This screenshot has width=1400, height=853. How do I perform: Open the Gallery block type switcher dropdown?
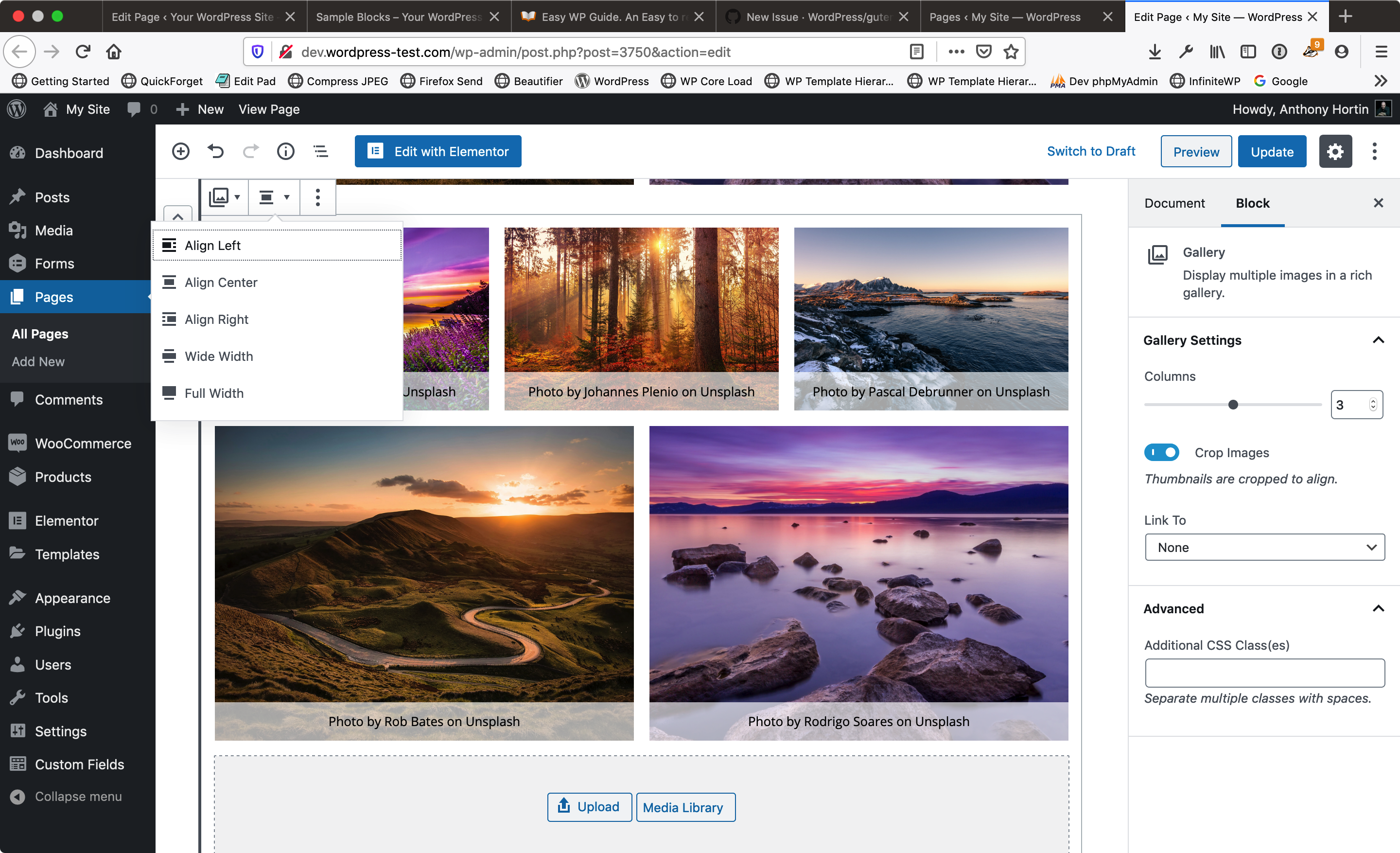(x=225, y=197)
